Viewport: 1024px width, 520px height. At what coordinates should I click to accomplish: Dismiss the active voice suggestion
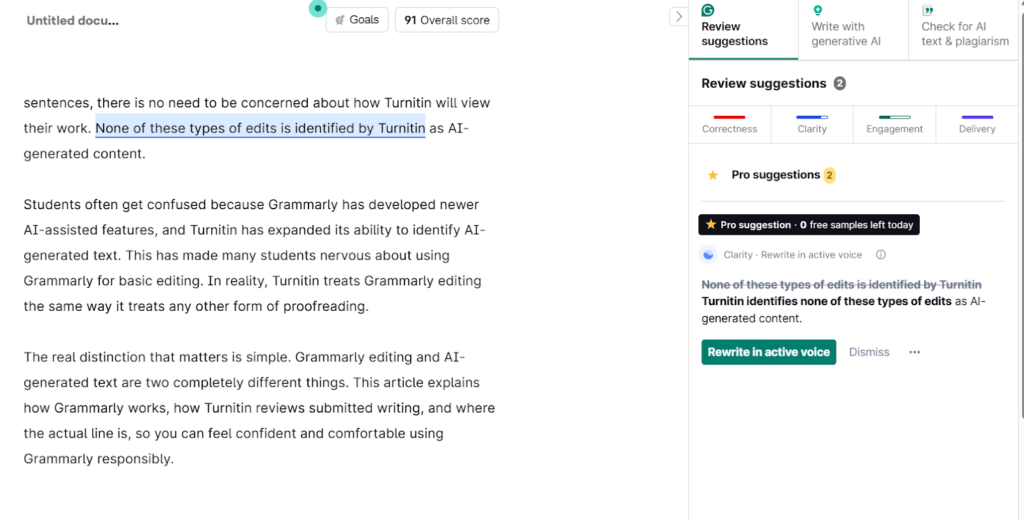869,352
